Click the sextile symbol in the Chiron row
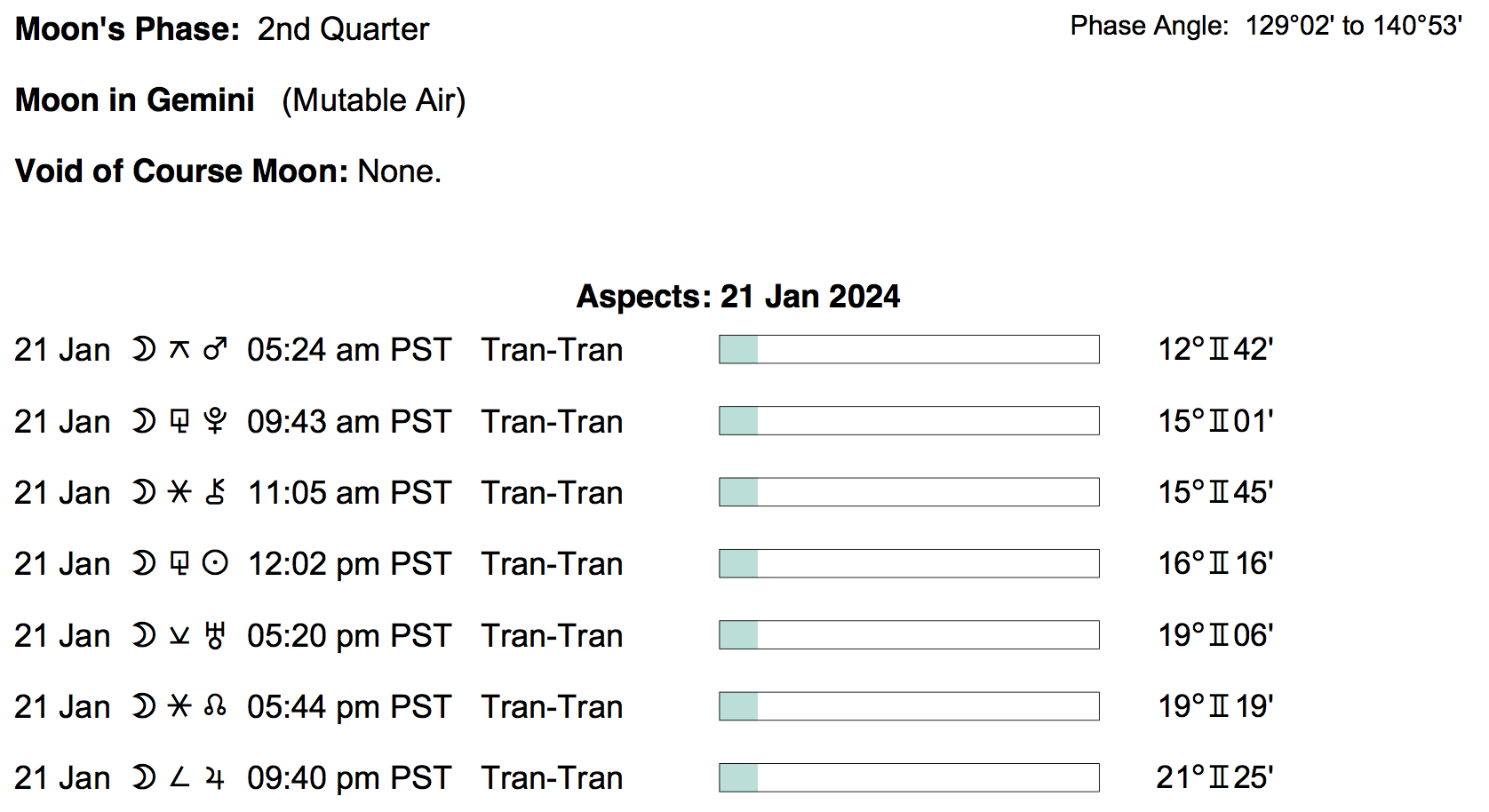Viewport: 1489px width, 812px height. click(x=179, y=492)
